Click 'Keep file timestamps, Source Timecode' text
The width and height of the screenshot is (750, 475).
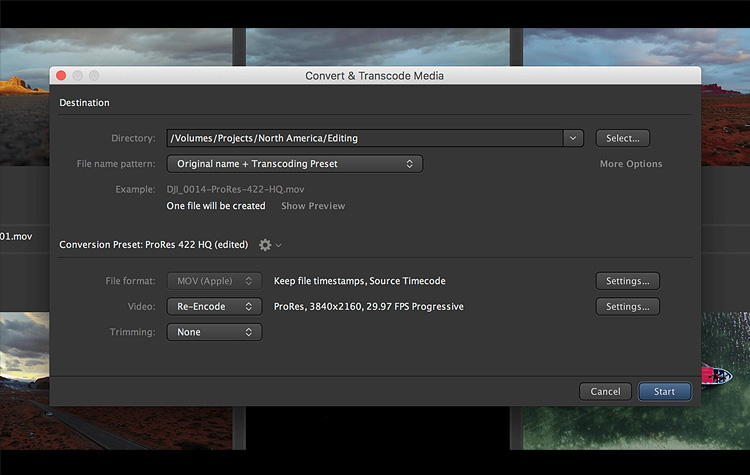pos(359,281)
